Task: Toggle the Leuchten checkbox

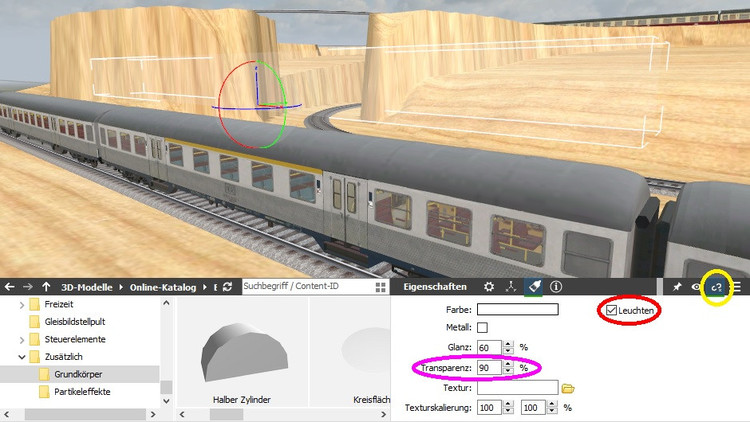Action: pos(611,310)
